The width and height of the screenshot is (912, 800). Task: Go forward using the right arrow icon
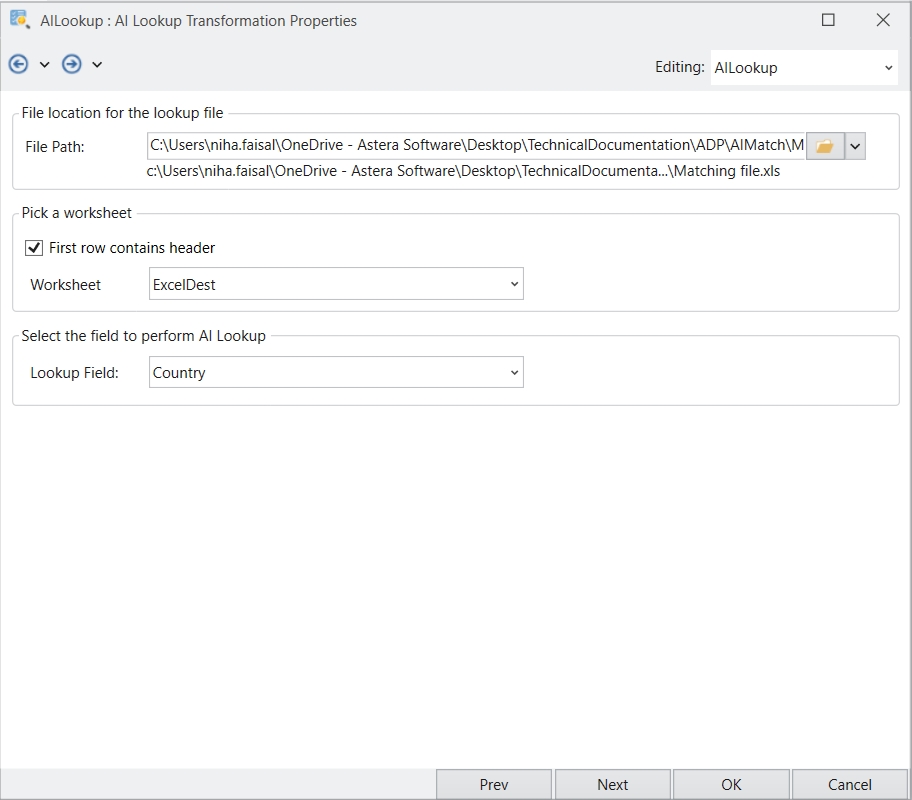[x=71, y=64]
